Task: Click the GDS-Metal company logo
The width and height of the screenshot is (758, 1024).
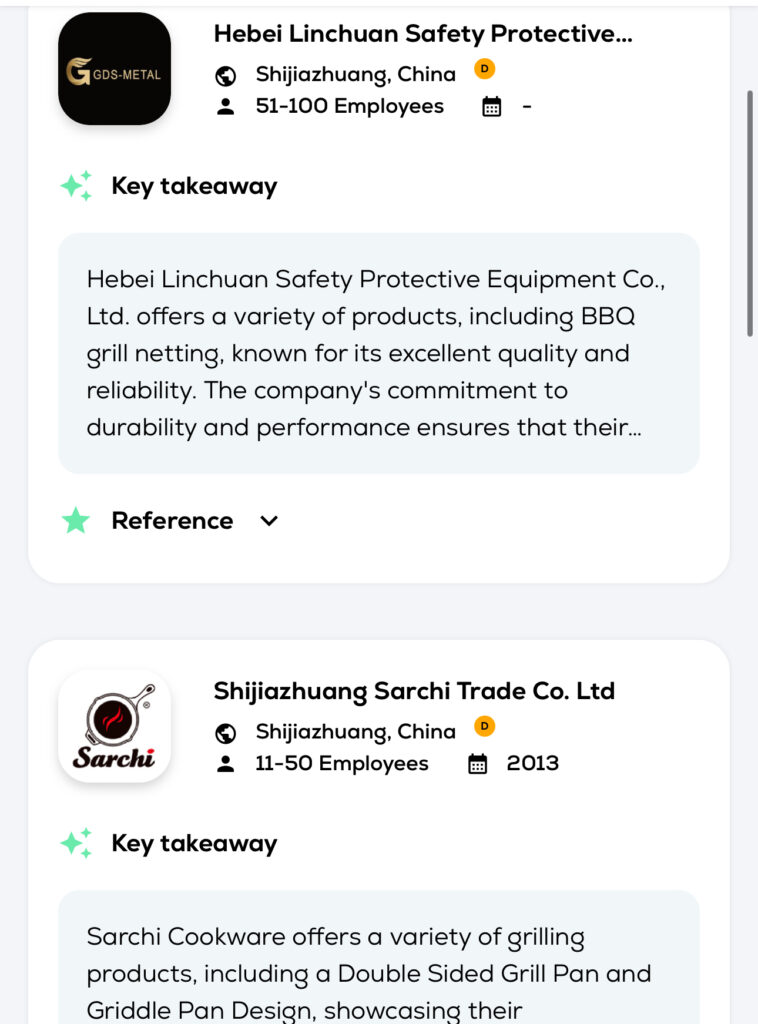Action: (114, 69)
